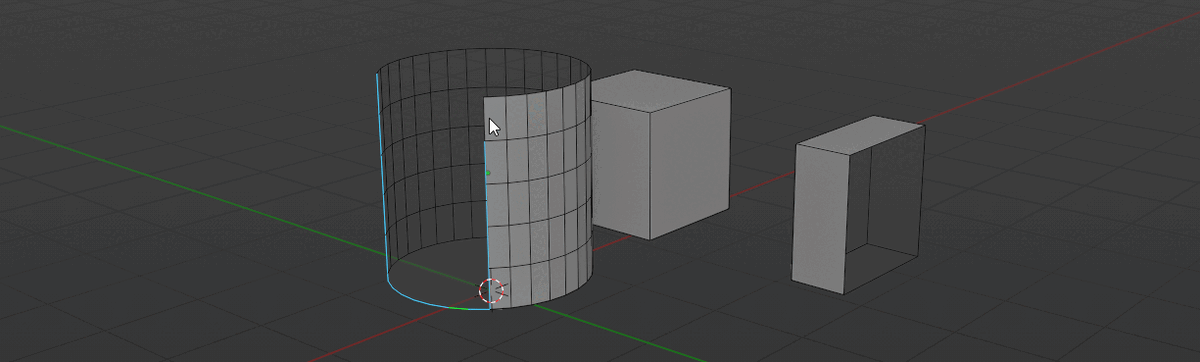Click the red-white 3D cursor at cylinder base

[491, 291]
